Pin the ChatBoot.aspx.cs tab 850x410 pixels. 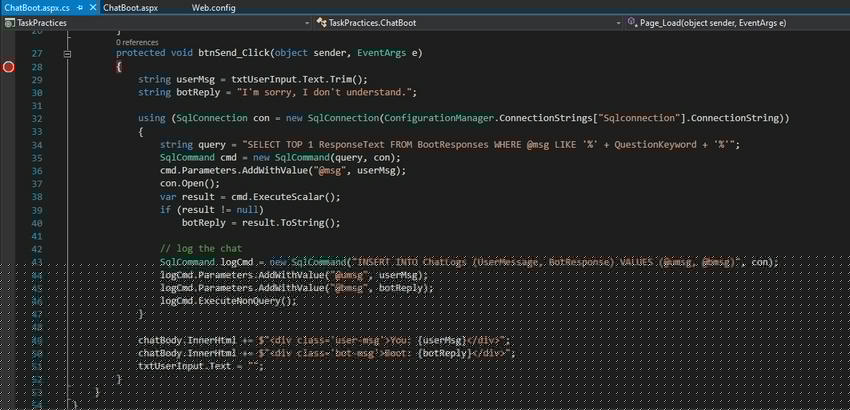pyautogui.click(x=78, y=7)
